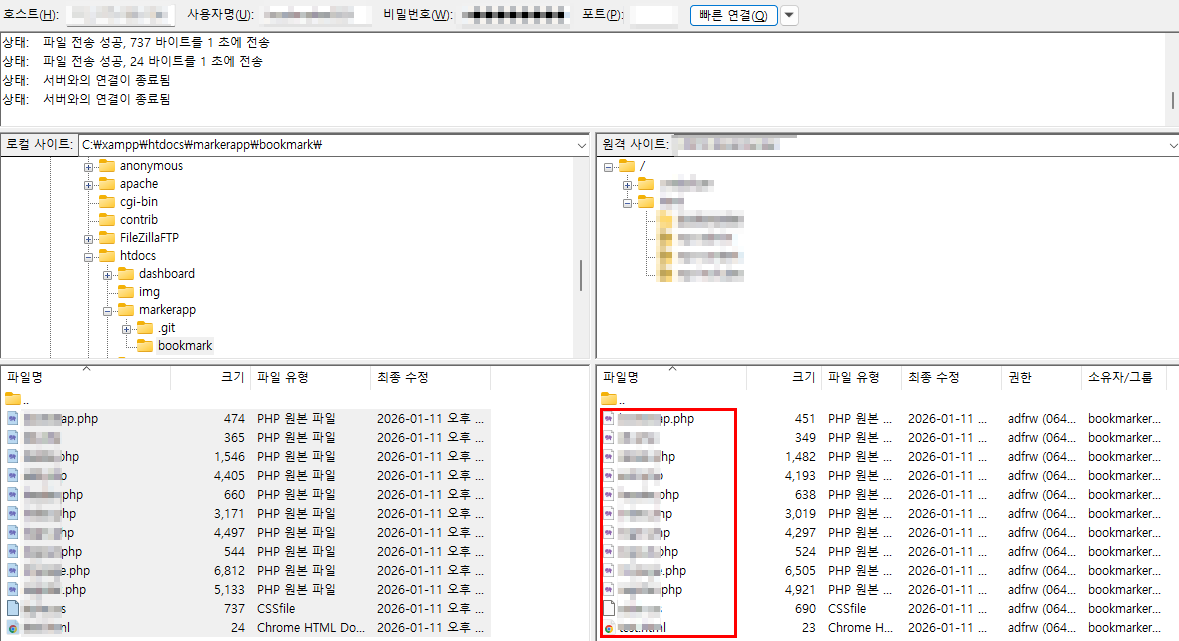Select the CSSfile icon in local file list

[x=13, y=608]
